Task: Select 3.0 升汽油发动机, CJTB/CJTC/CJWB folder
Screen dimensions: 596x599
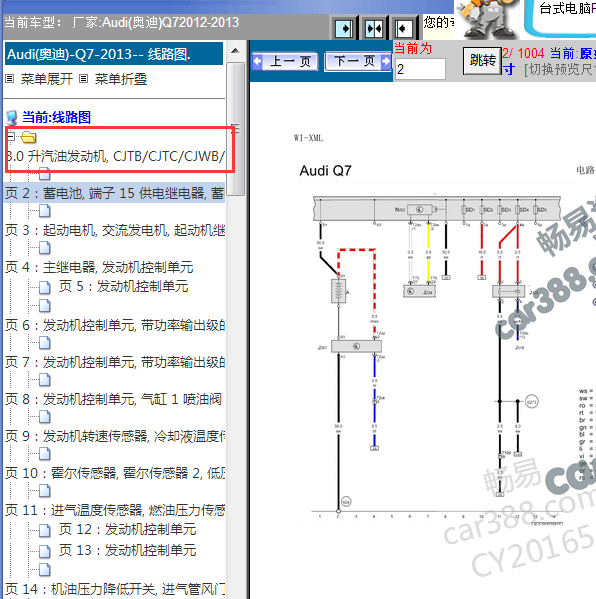Action: coord(116,156)
